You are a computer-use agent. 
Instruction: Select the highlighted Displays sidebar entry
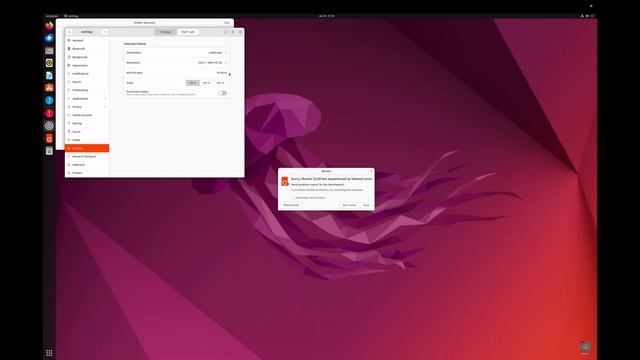pyautogui.click(x=87, y=148)
